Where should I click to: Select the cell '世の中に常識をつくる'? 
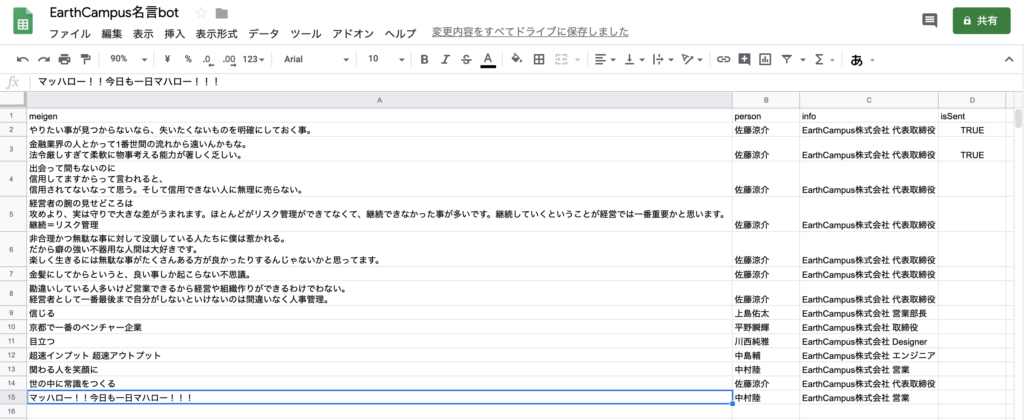pyautogui.click(x=379, y=383)
